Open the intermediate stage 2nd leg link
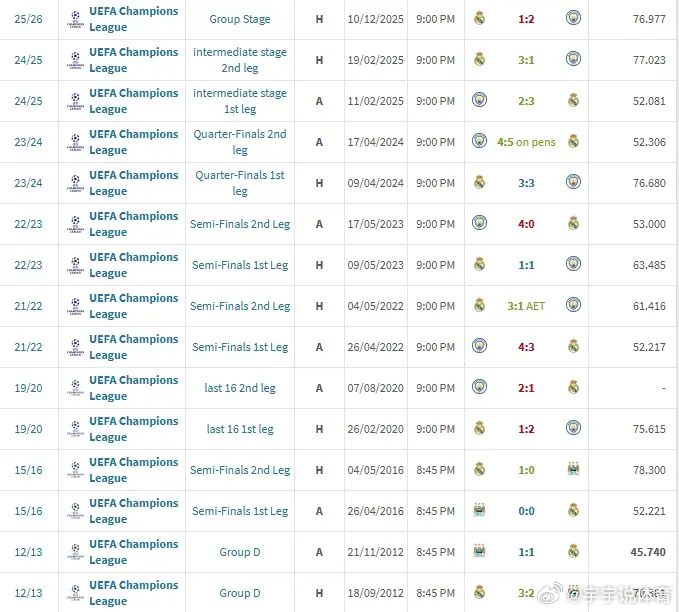This screenshot has width=679, height=612. click(240, 60)
